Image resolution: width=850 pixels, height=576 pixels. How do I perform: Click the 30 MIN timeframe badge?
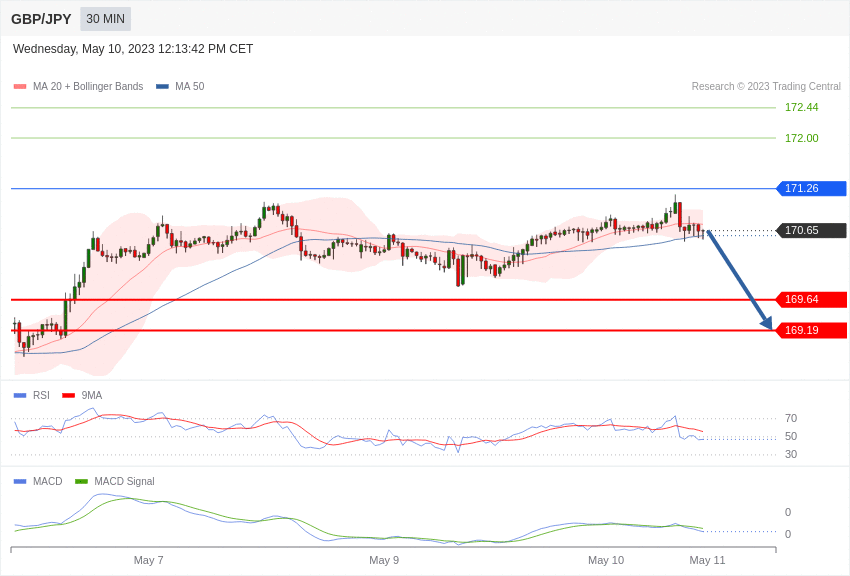pyautogui.click(x=105, y=19)
